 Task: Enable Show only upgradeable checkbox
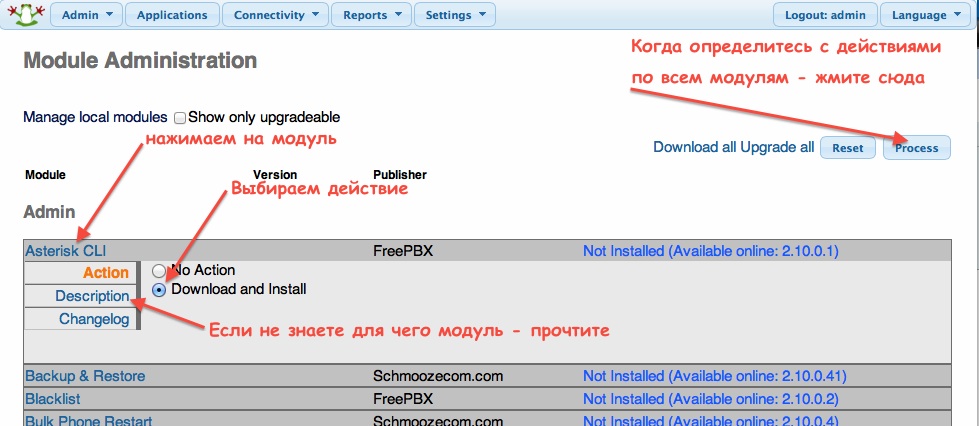[181, 118]
